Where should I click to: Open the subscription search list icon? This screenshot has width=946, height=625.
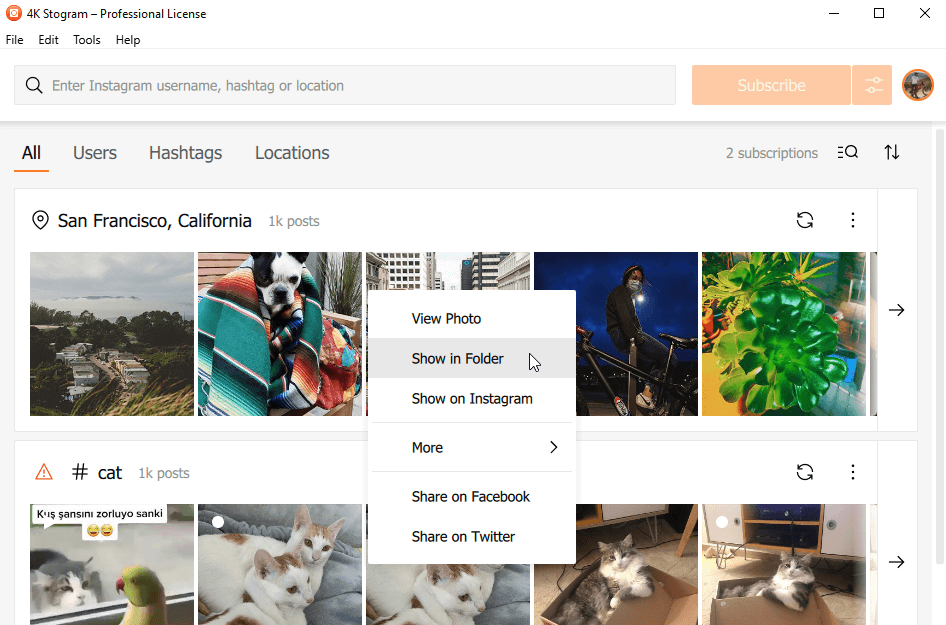848,152
